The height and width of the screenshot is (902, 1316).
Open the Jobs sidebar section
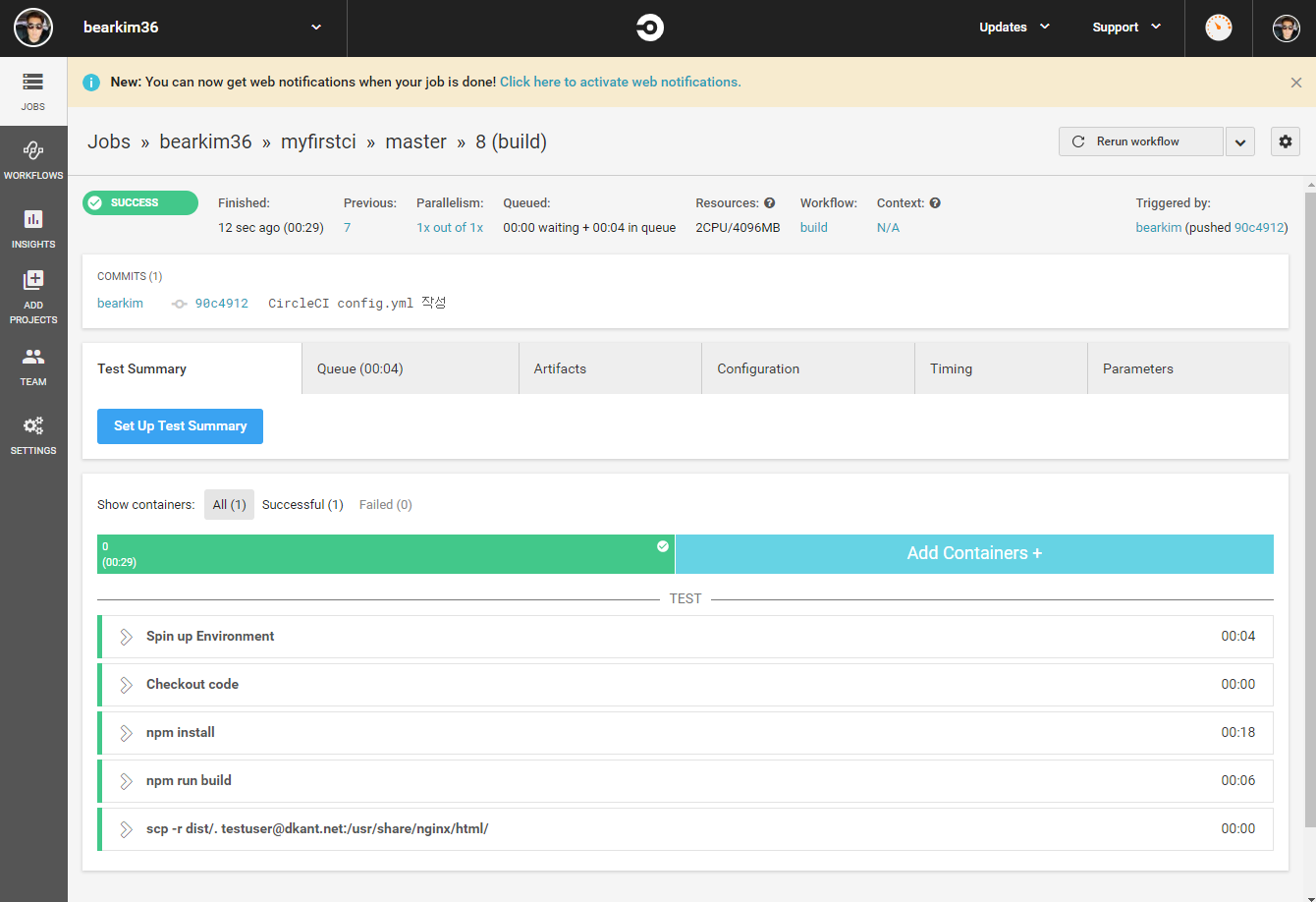pos(33,91)
